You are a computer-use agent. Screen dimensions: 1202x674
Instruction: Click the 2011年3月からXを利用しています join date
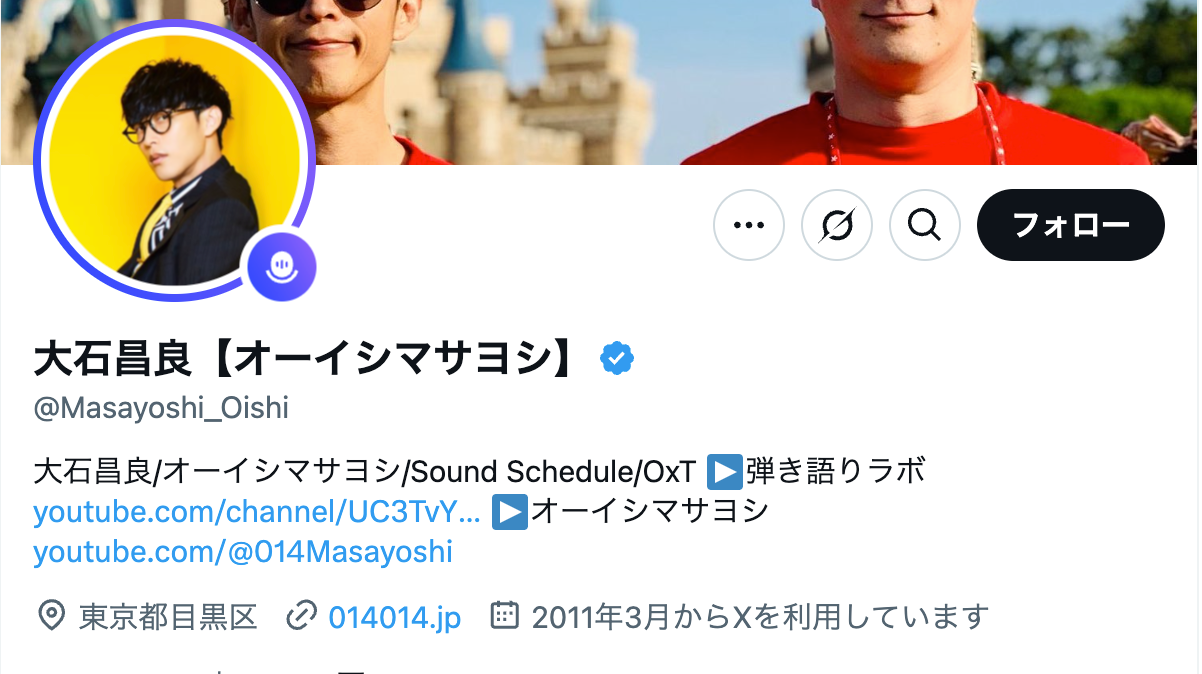pyautogui.click(x=760, y=617)
